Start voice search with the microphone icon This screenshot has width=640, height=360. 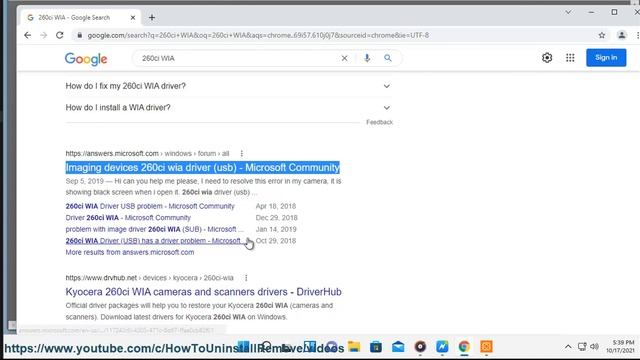(367, 58)
